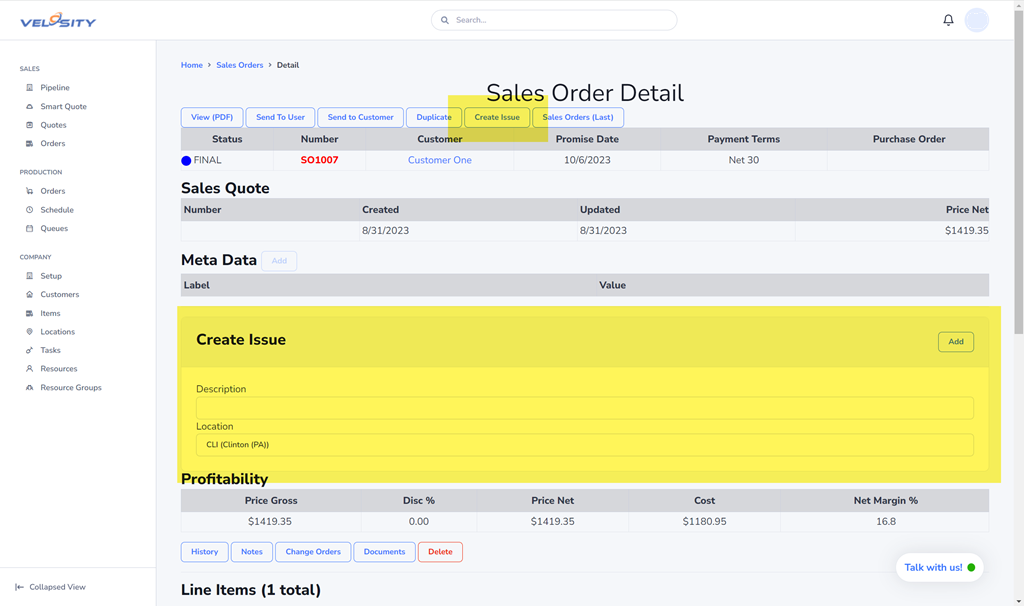Click the notification bell icon

(948, 20)
